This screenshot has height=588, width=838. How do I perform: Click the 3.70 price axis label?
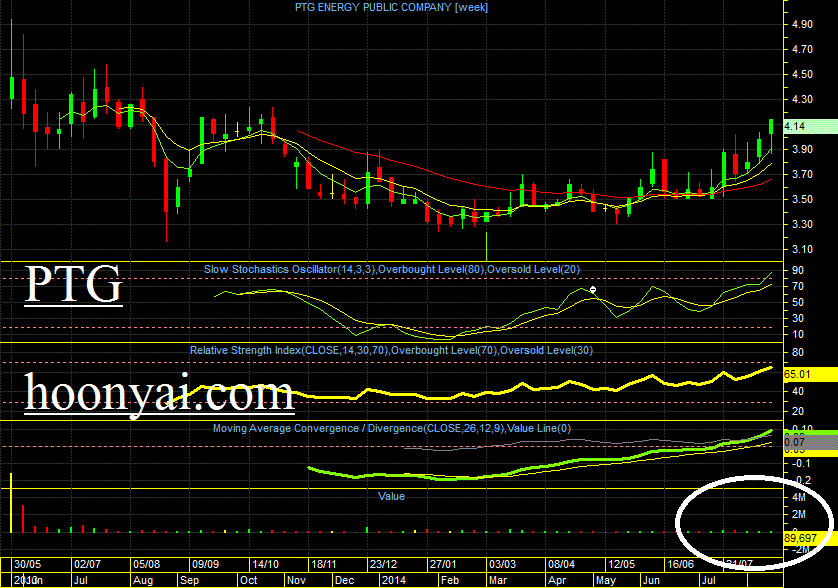tap(802, 174)
